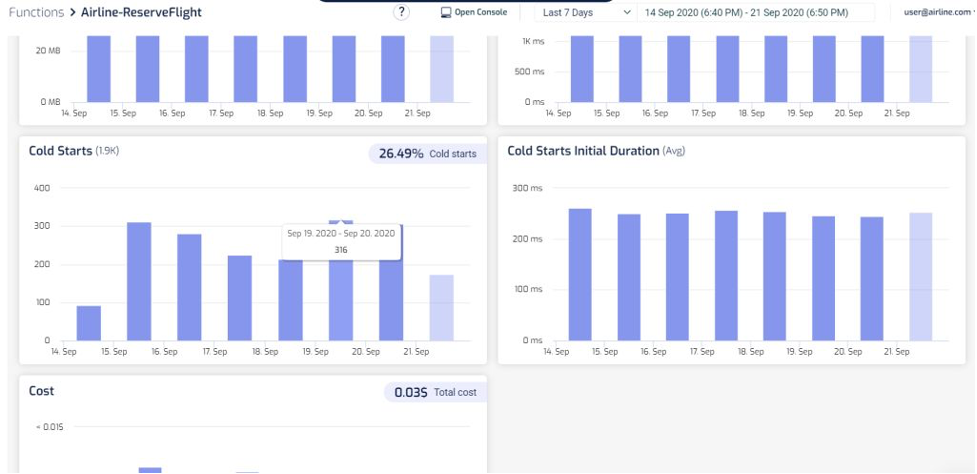Open the user@airline.com account menu
Viewport: 977px width, 474px height.
pyautogui.click(x=936, y=13)
